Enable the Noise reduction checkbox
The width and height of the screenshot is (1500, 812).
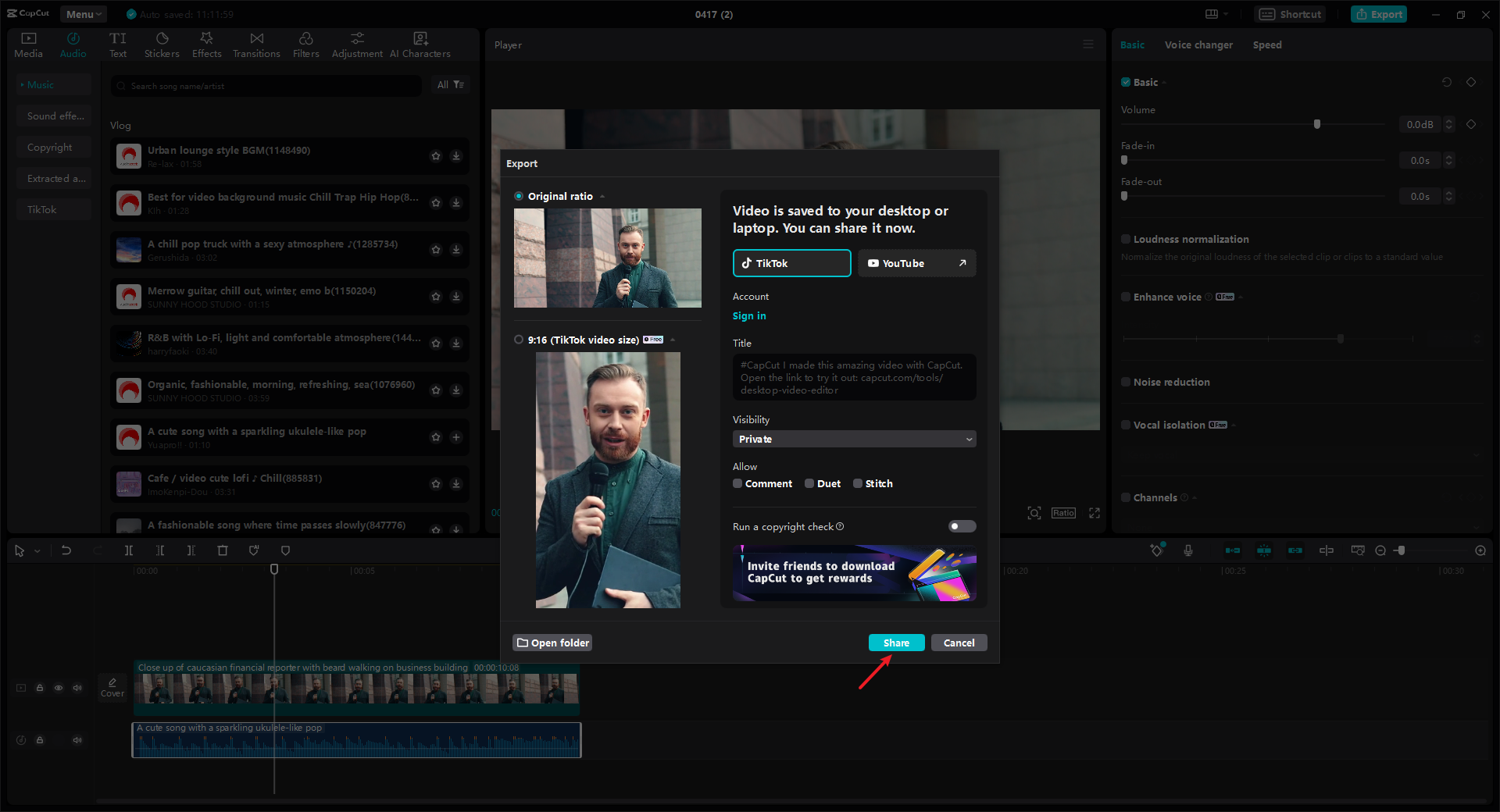click(1126, 382)
